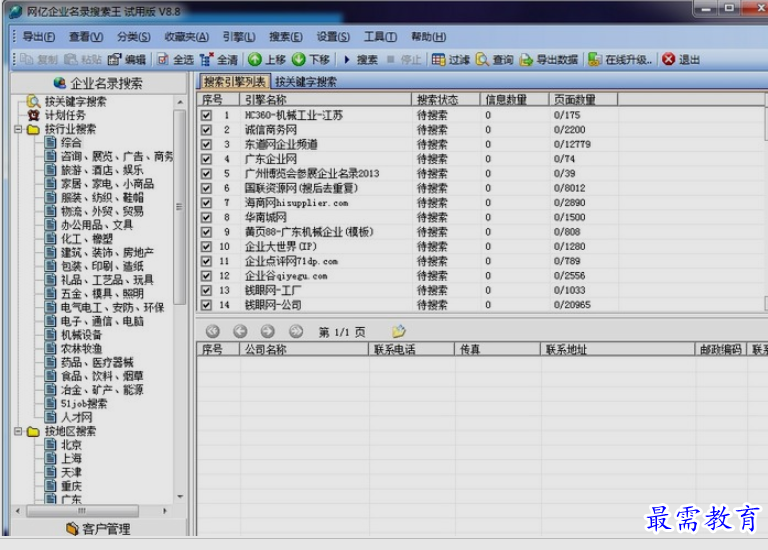Select the 综合 industry category
Viewport: 768px width, 550px height.
tap(71, 143)
